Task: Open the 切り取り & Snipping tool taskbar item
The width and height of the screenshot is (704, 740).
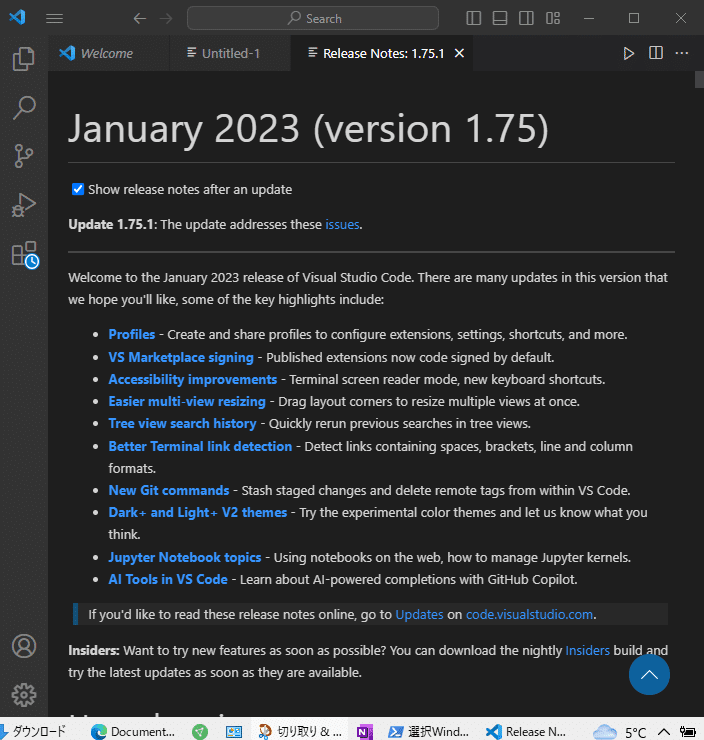Action: 300,732
